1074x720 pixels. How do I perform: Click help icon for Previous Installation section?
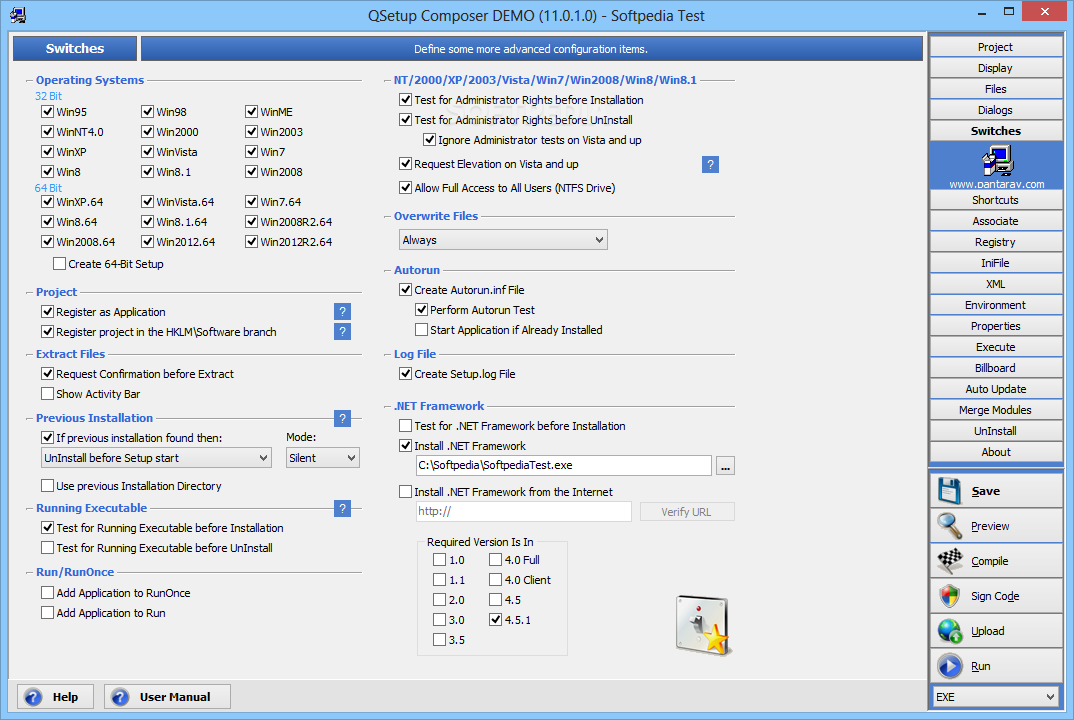click(342, 419)
